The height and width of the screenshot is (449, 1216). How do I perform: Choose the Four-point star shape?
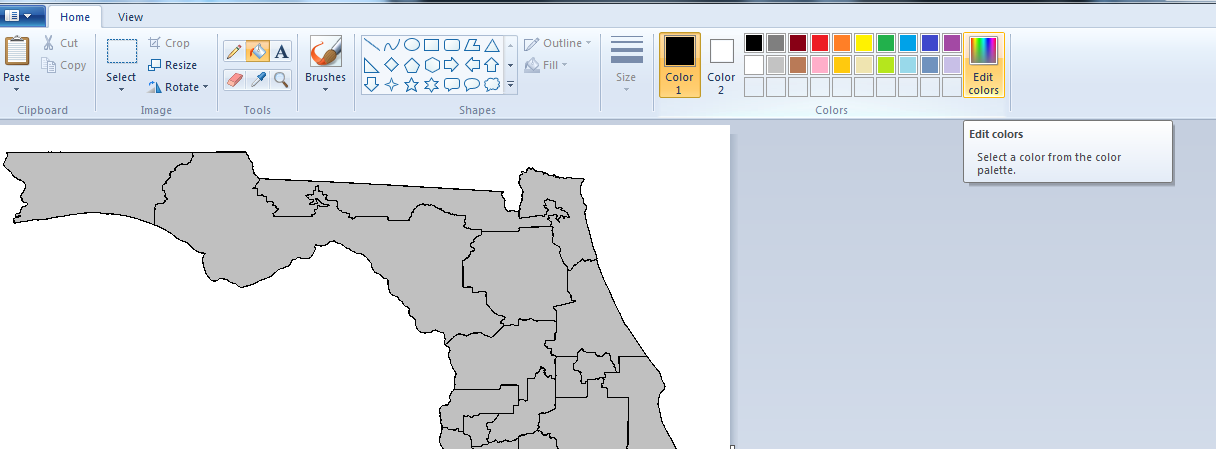[x=391, y=85]
